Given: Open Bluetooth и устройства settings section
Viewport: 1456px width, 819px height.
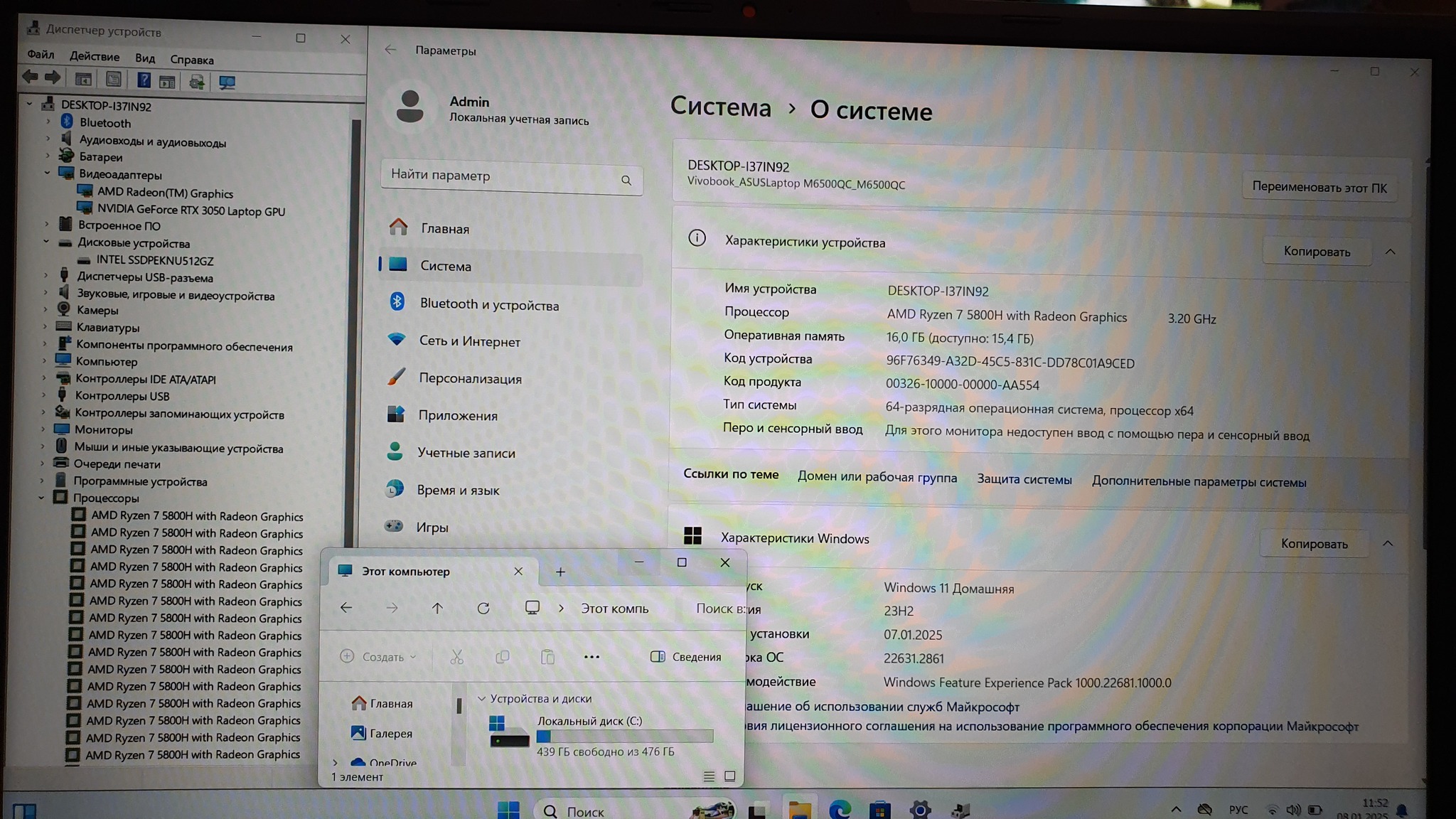Looking at the screenshot, I should pyautogui.click(x=489, y=304).
